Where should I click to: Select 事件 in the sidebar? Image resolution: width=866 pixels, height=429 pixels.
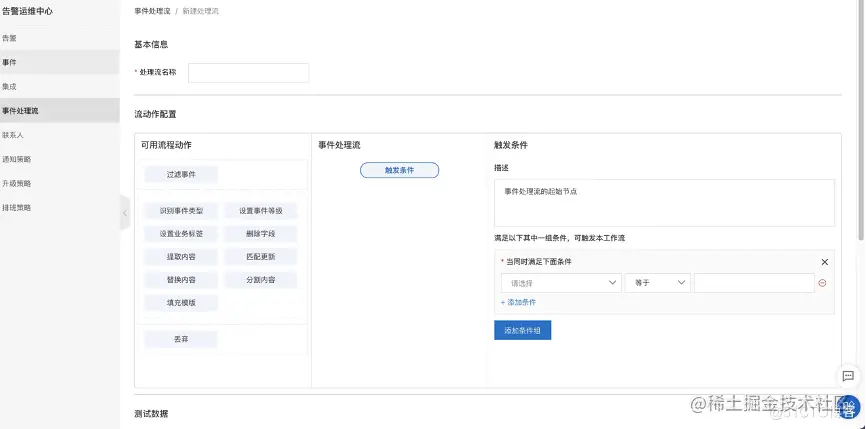(x=60, y=62)
